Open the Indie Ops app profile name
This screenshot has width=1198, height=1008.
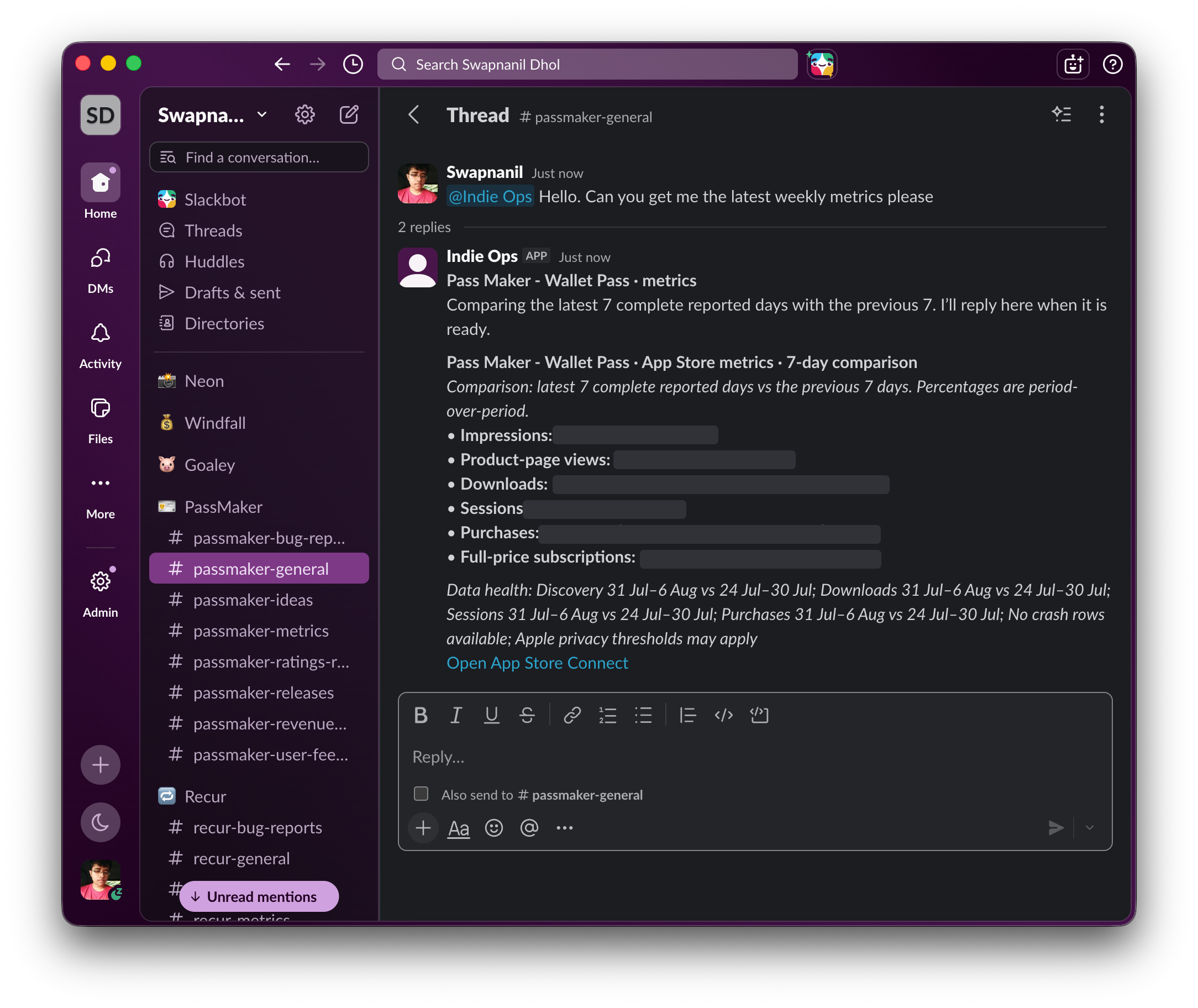[482, 256]
